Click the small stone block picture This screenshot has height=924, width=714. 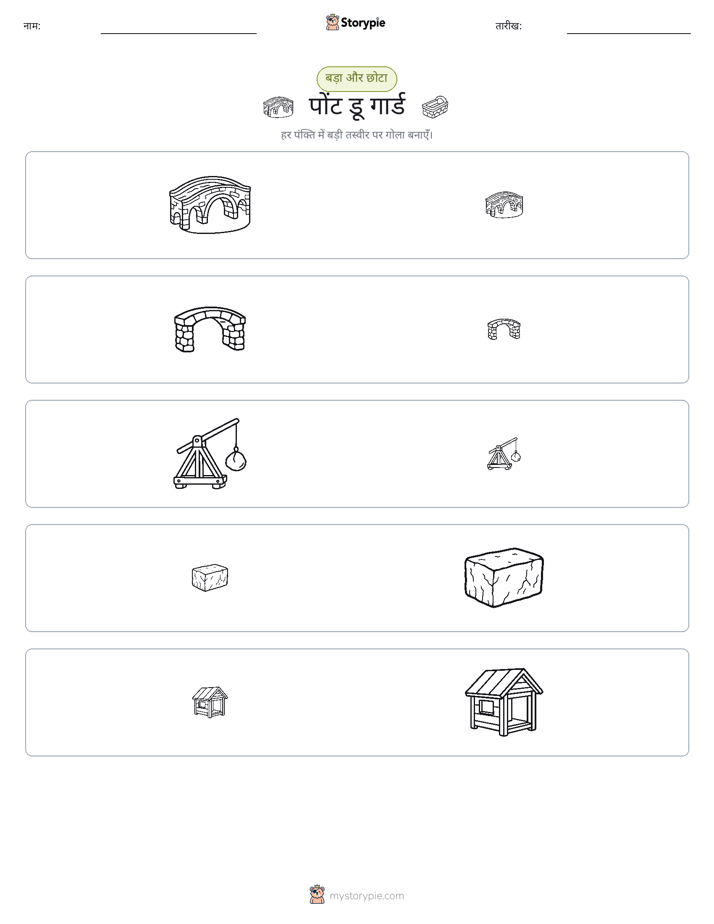click(x=210, y=578)
